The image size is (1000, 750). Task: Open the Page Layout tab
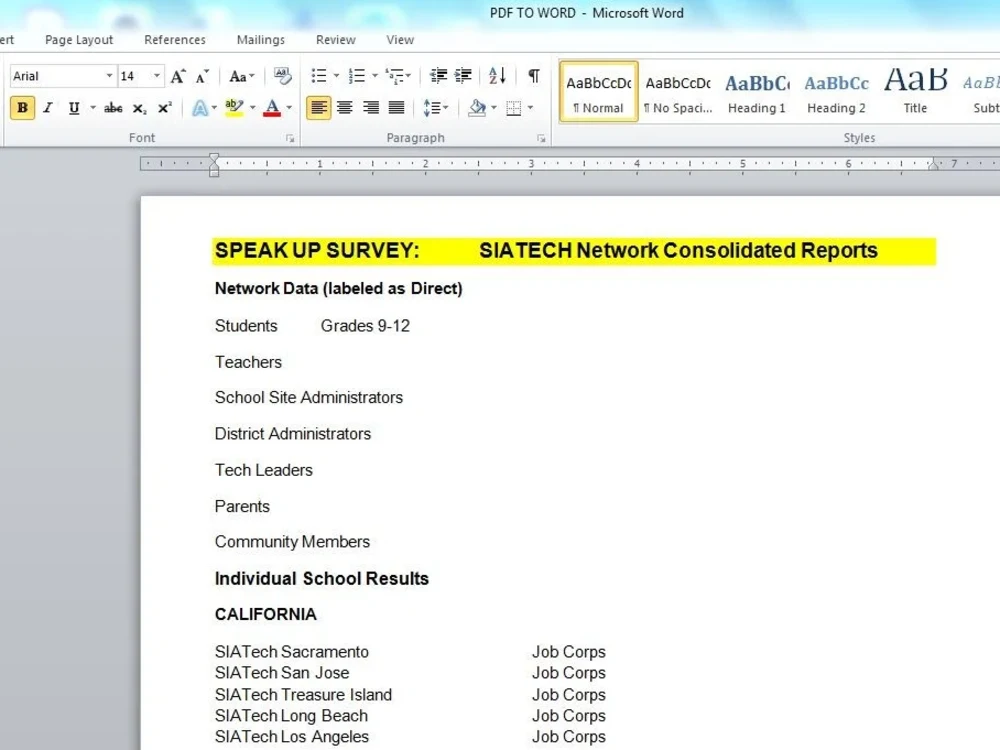click(79, 40)
